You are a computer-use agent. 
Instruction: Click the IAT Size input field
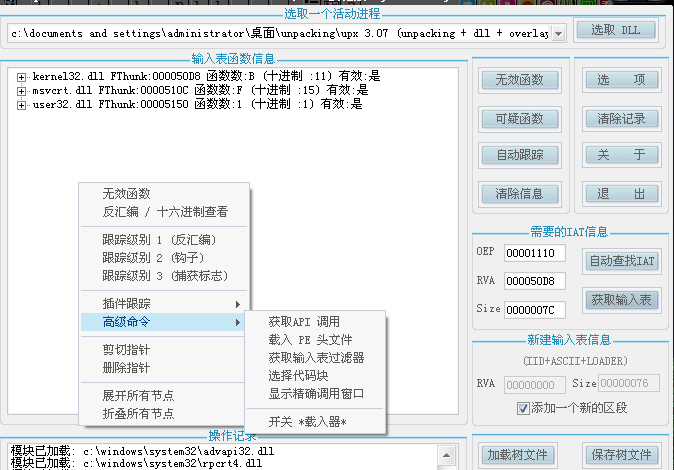click(x=535, y=310)
